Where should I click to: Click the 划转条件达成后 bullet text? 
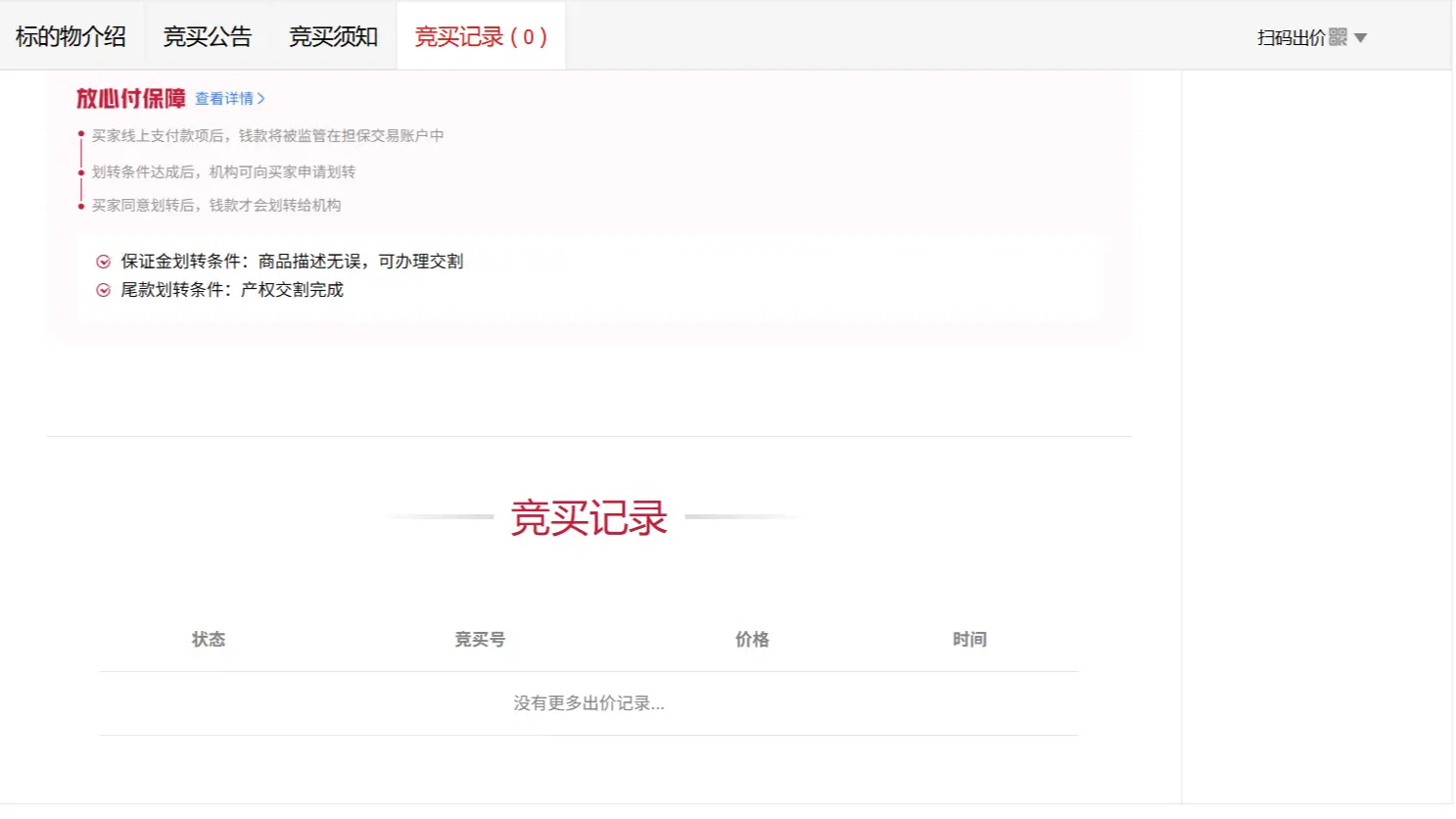click(x=223, y=172)
